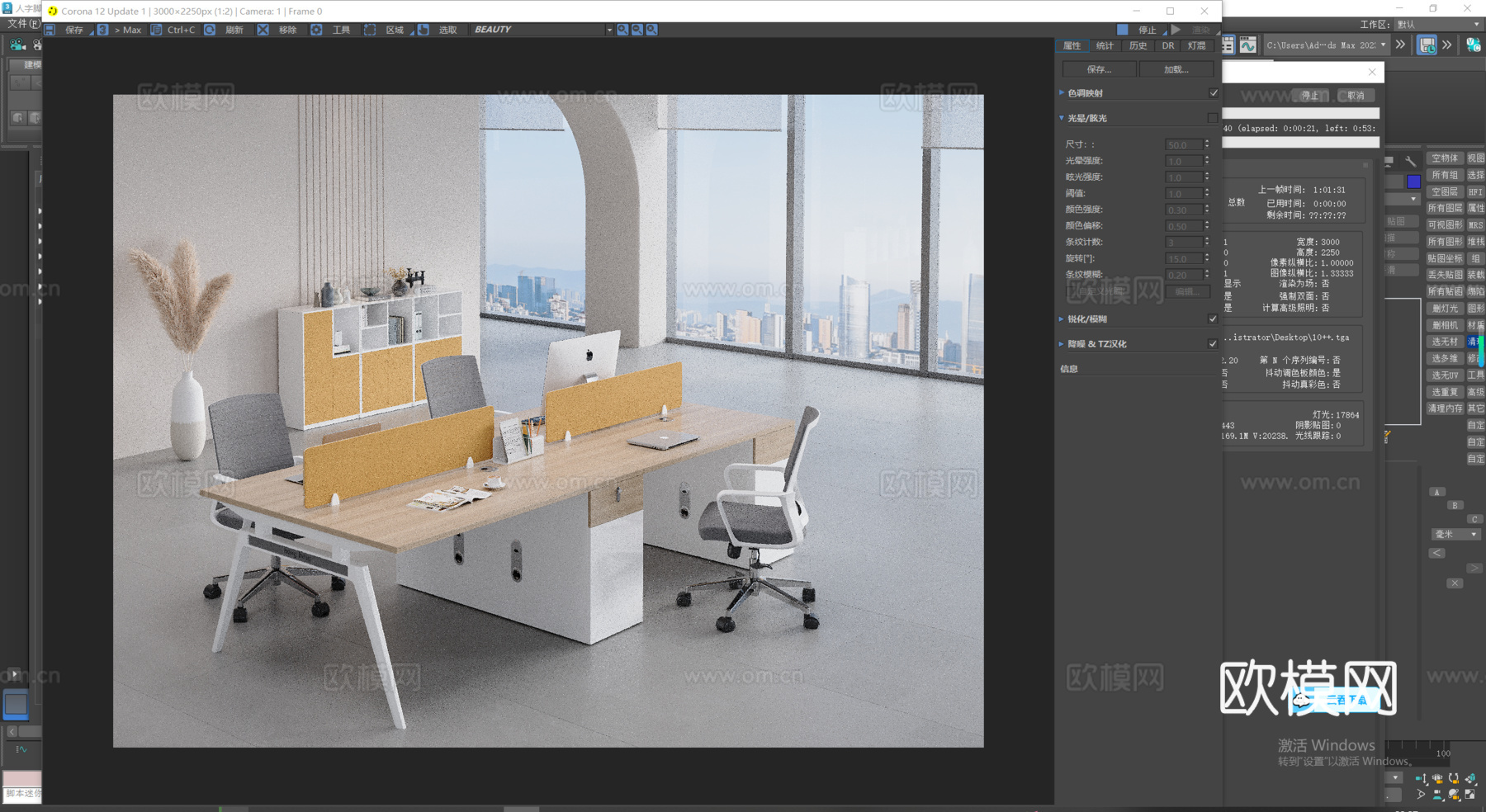Click the curve editor wave icon
This screenshot has width=1486, height=812.
coord(1247,45)
